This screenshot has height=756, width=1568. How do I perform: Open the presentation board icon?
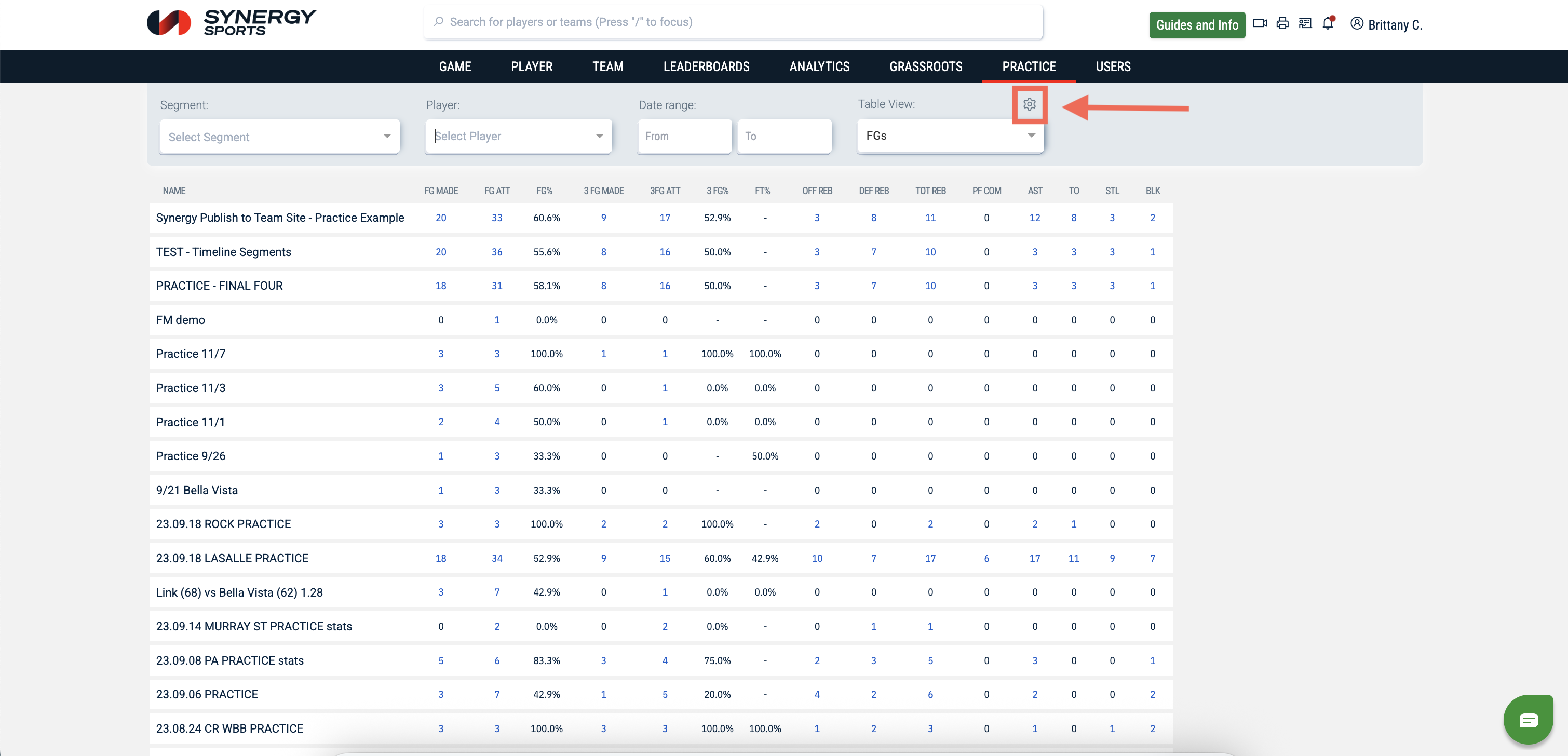click(1305, 24)
